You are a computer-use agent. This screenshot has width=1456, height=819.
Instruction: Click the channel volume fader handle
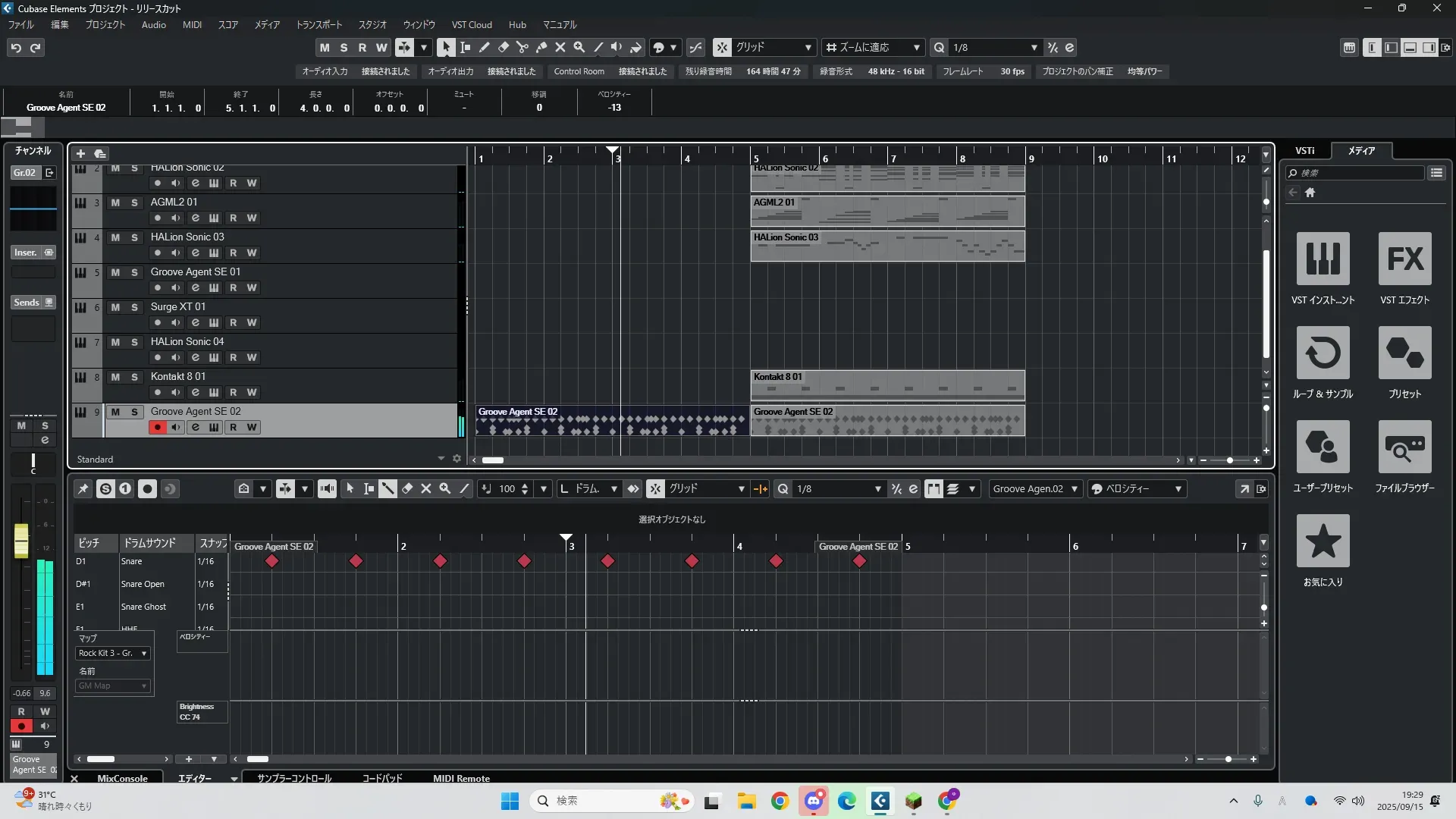tap(21, 540)
